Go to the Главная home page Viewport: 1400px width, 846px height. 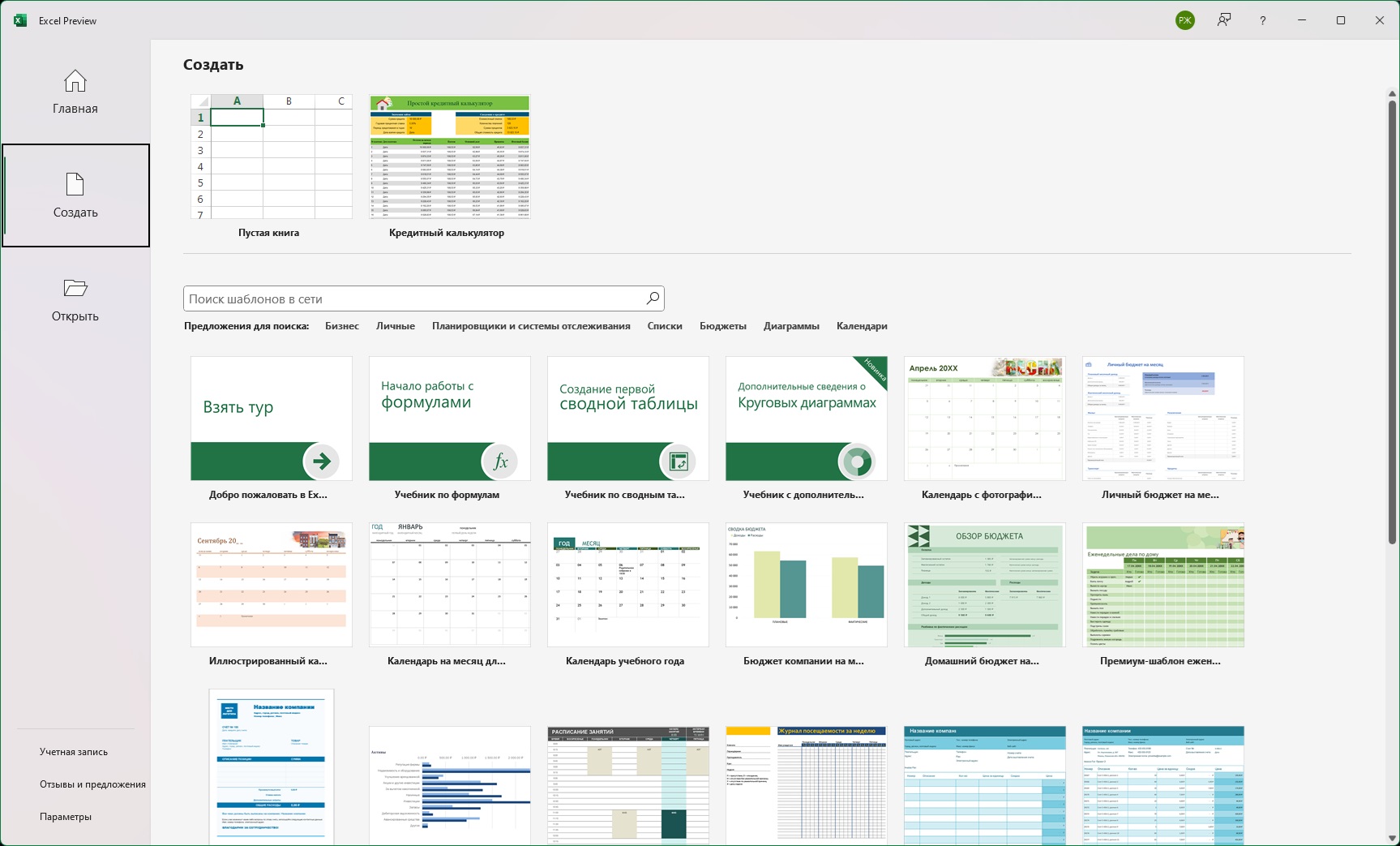pyautogui.click(x=75, y=92)
